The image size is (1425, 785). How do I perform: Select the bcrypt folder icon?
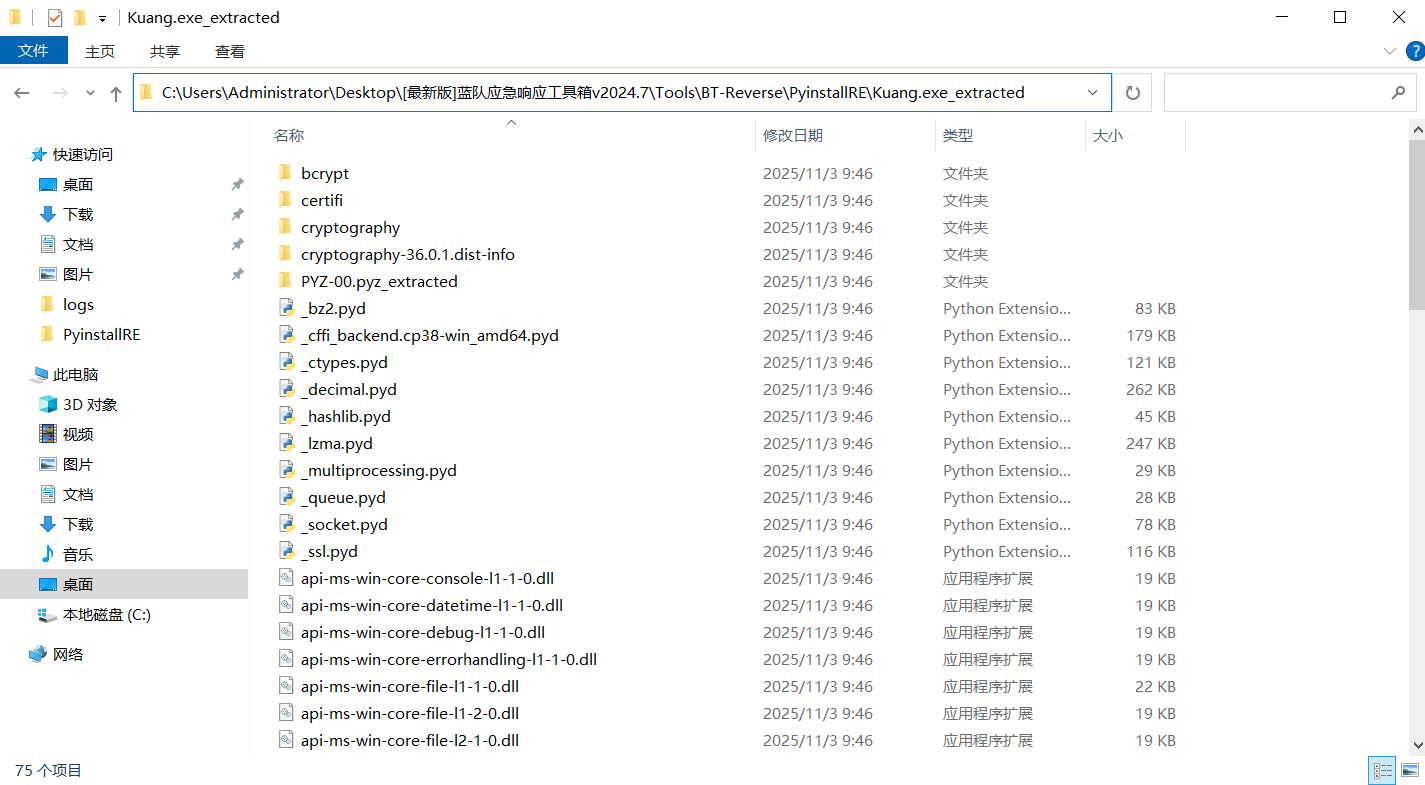click(285, 173)
